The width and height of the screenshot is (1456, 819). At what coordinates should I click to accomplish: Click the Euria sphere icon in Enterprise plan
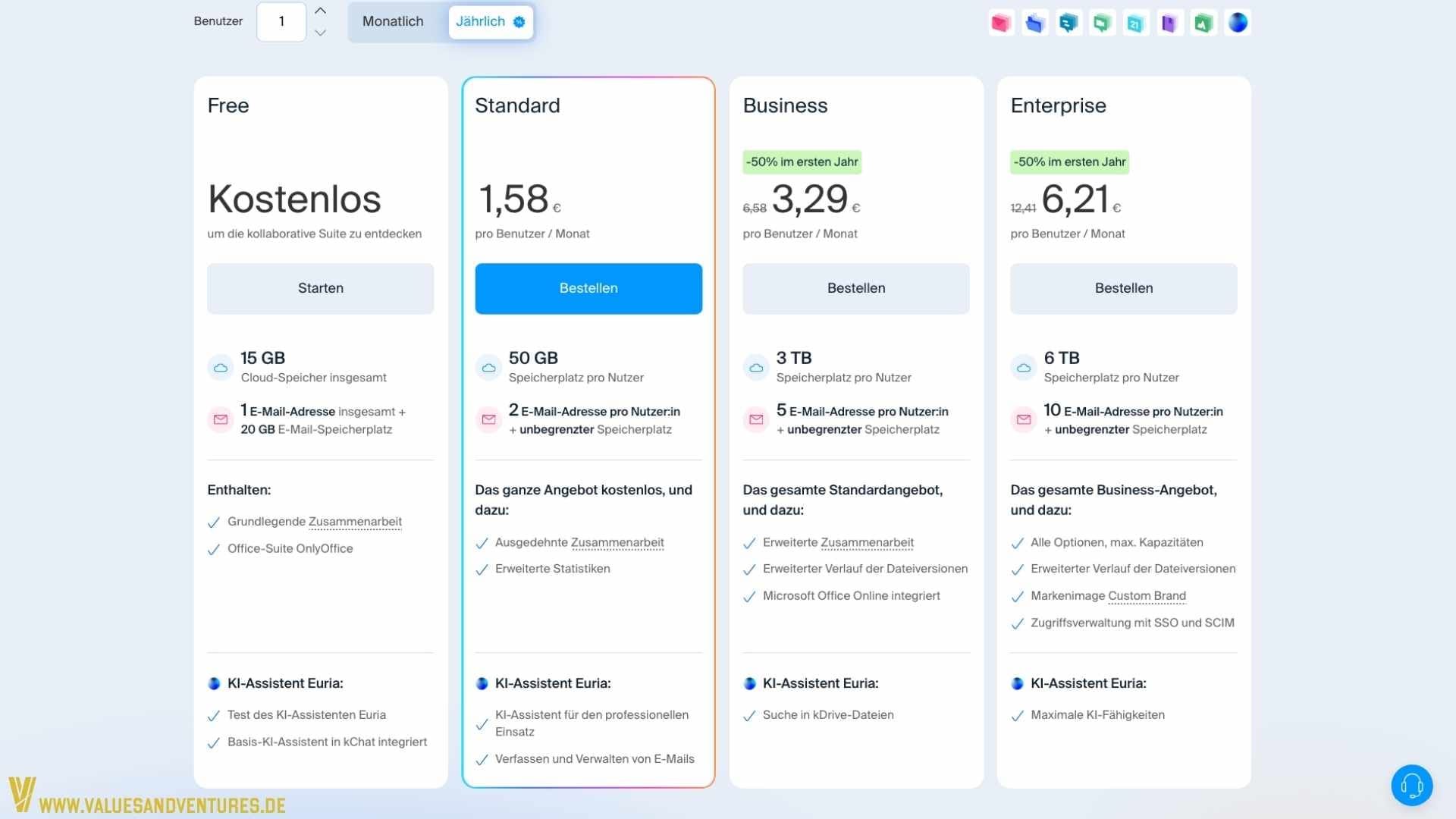click(x=1017, y=683)
